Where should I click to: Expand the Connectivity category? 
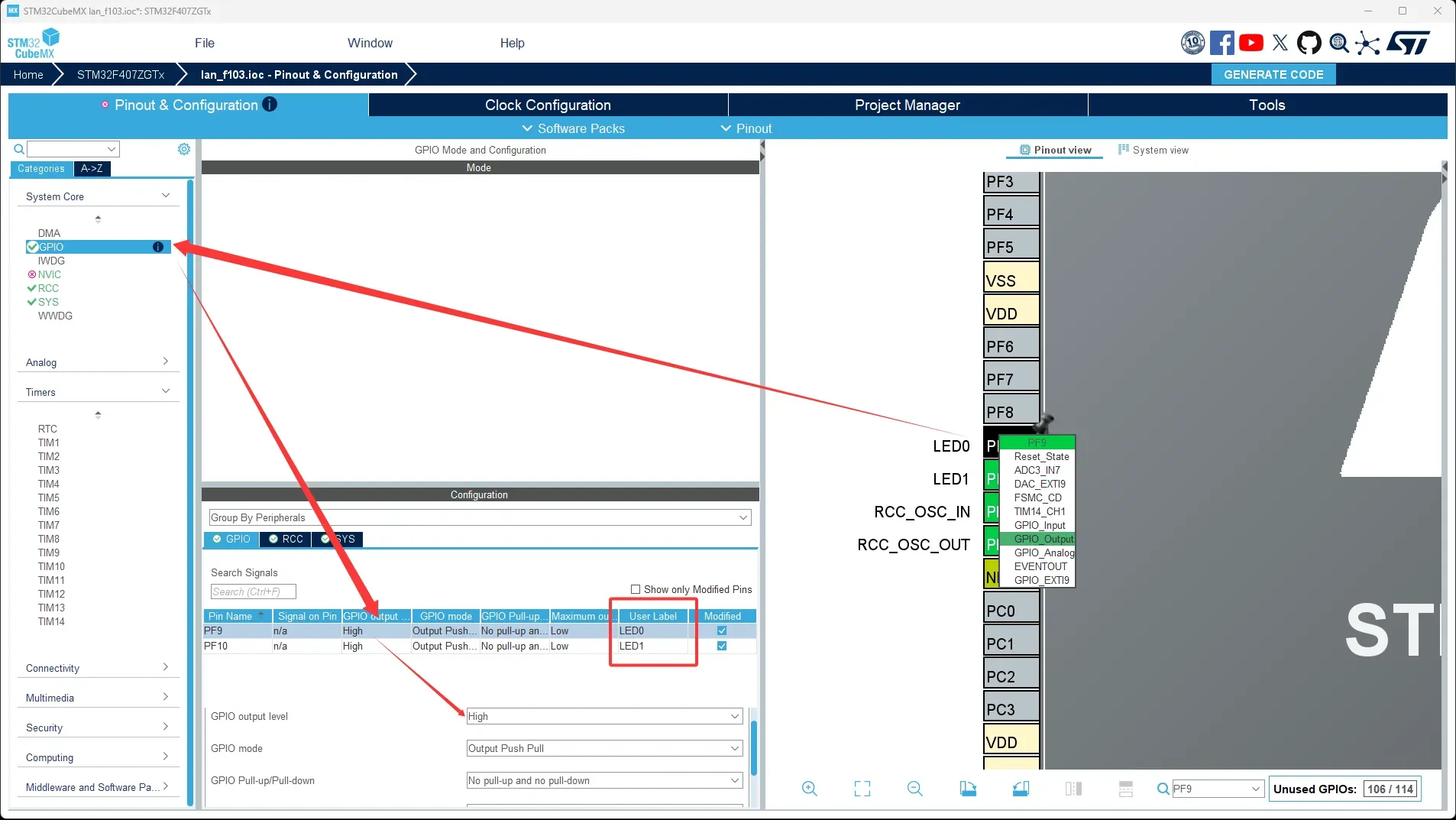(x=97, y=668)
